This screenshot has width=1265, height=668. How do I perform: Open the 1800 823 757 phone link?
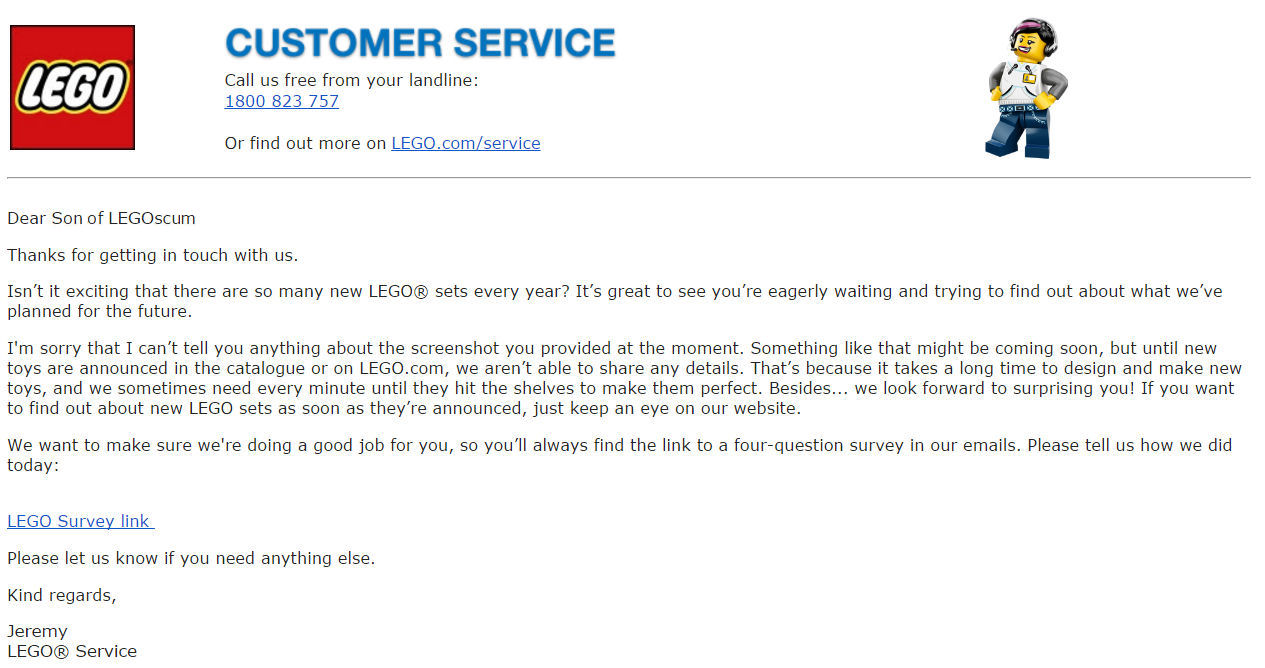tap(282, 101)
